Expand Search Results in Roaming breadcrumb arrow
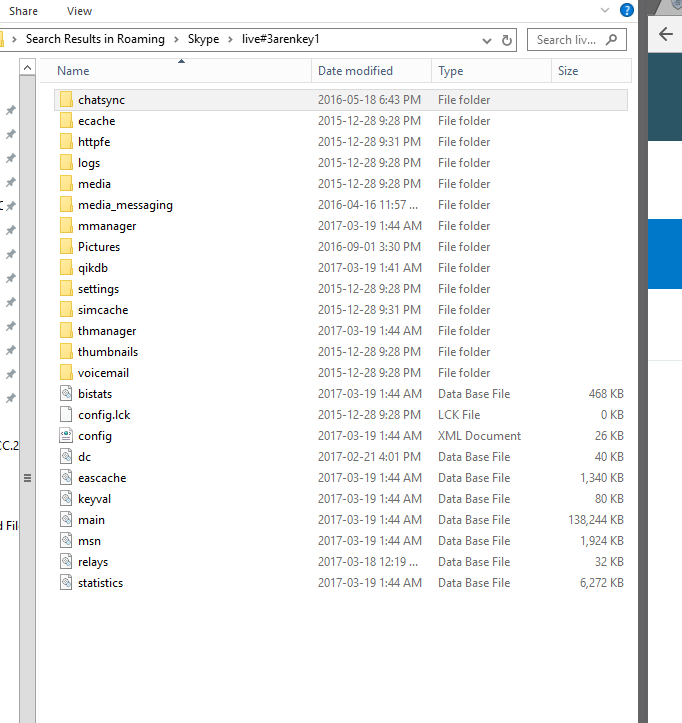Image resolution: width=682 pixels, height=723 pixels. coord(176,40)
